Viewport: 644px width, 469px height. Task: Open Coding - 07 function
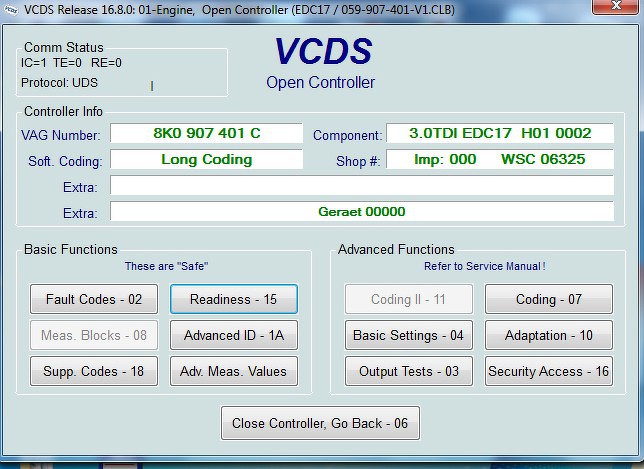click(549, 299)
